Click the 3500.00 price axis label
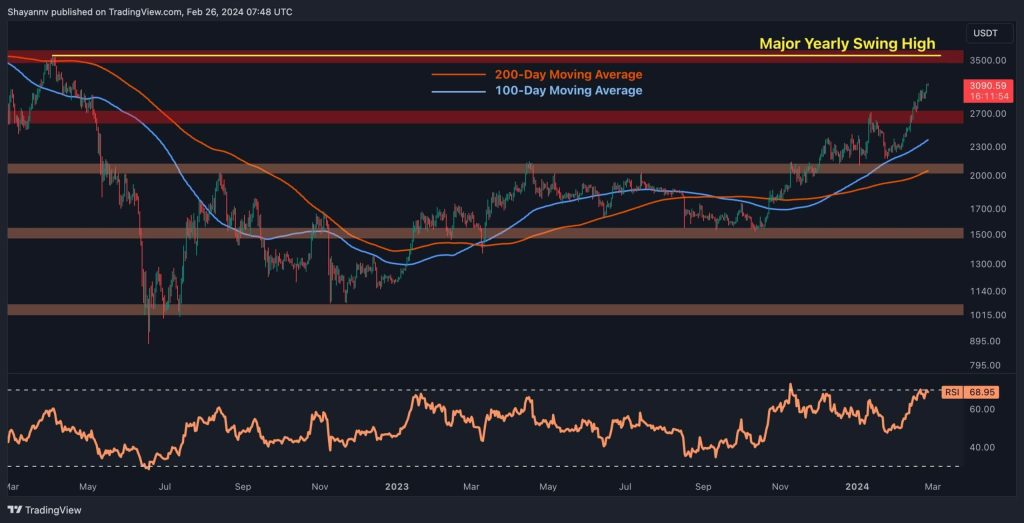 [x=984, y=61]
